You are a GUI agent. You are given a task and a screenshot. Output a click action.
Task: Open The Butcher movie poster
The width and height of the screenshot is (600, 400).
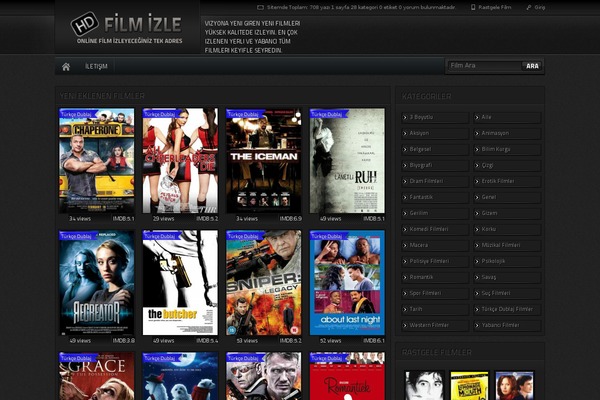180,283
